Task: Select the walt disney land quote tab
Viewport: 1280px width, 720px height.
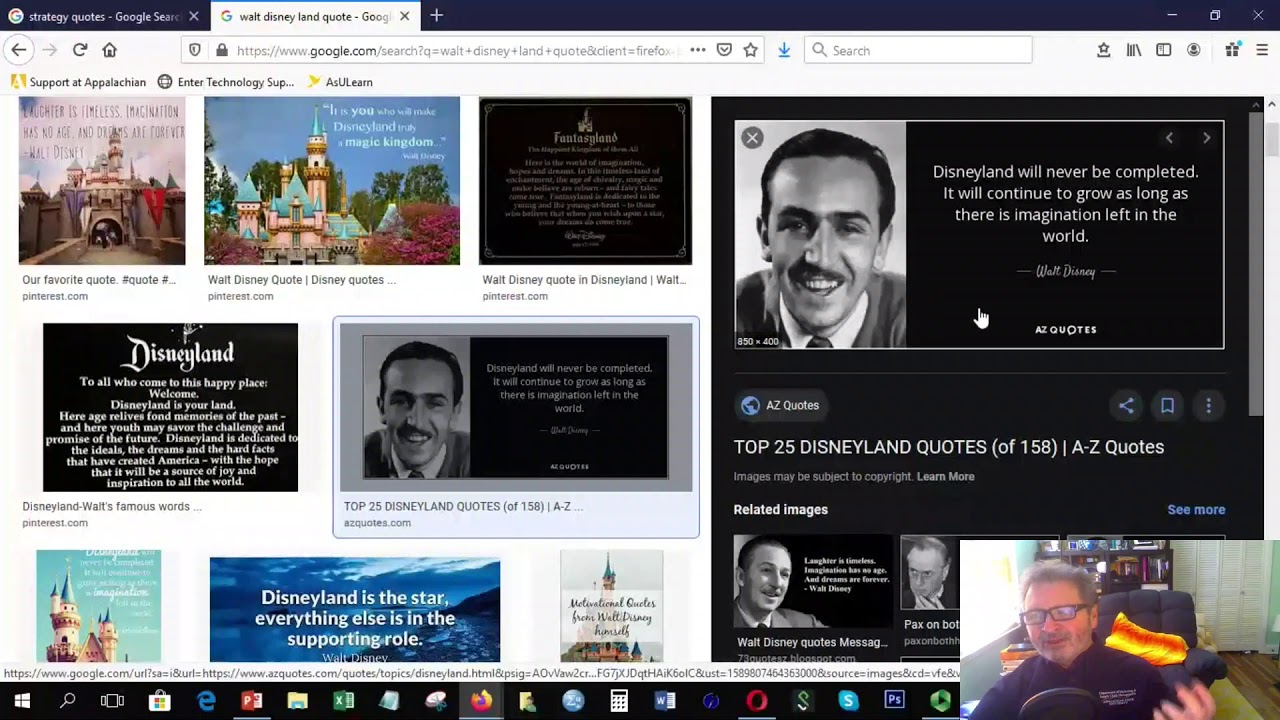Action: (314, 16)
